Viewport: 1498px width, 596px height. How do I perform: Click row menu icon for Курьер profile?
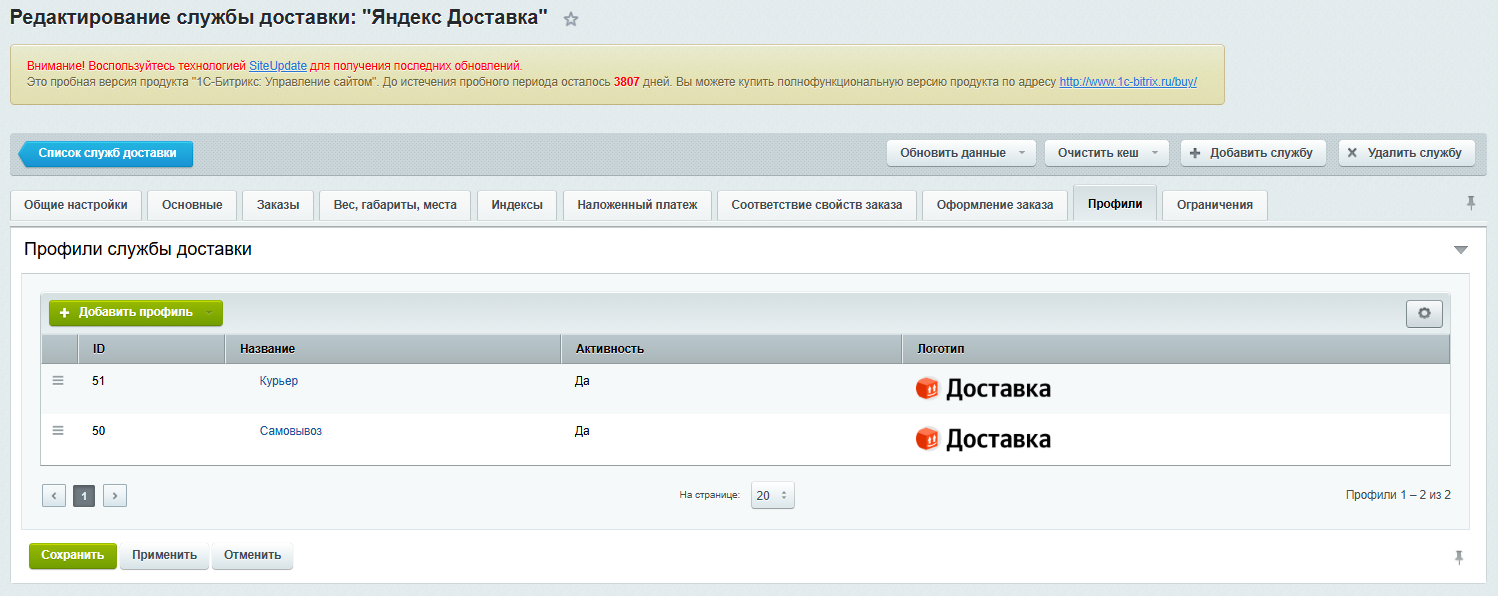[58, 380]
